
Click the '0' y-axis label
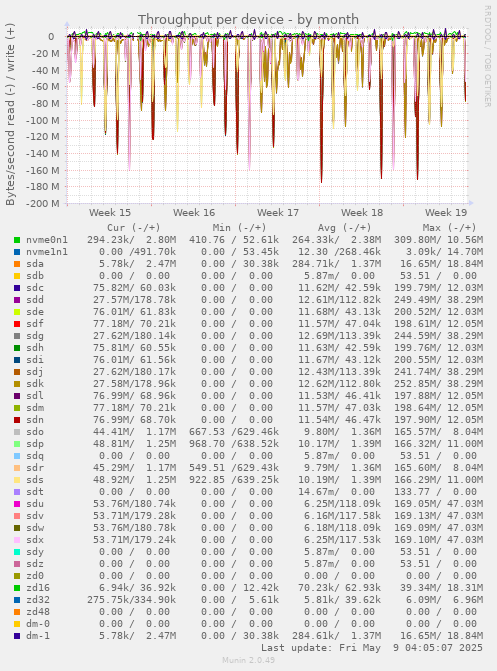point(51,37)
